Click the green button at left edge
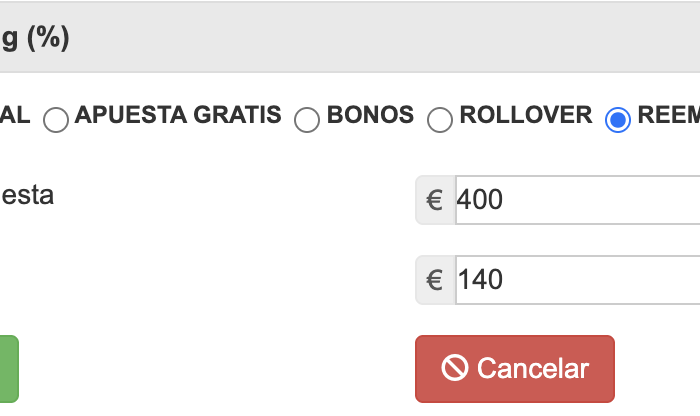 tap(8, 368)
